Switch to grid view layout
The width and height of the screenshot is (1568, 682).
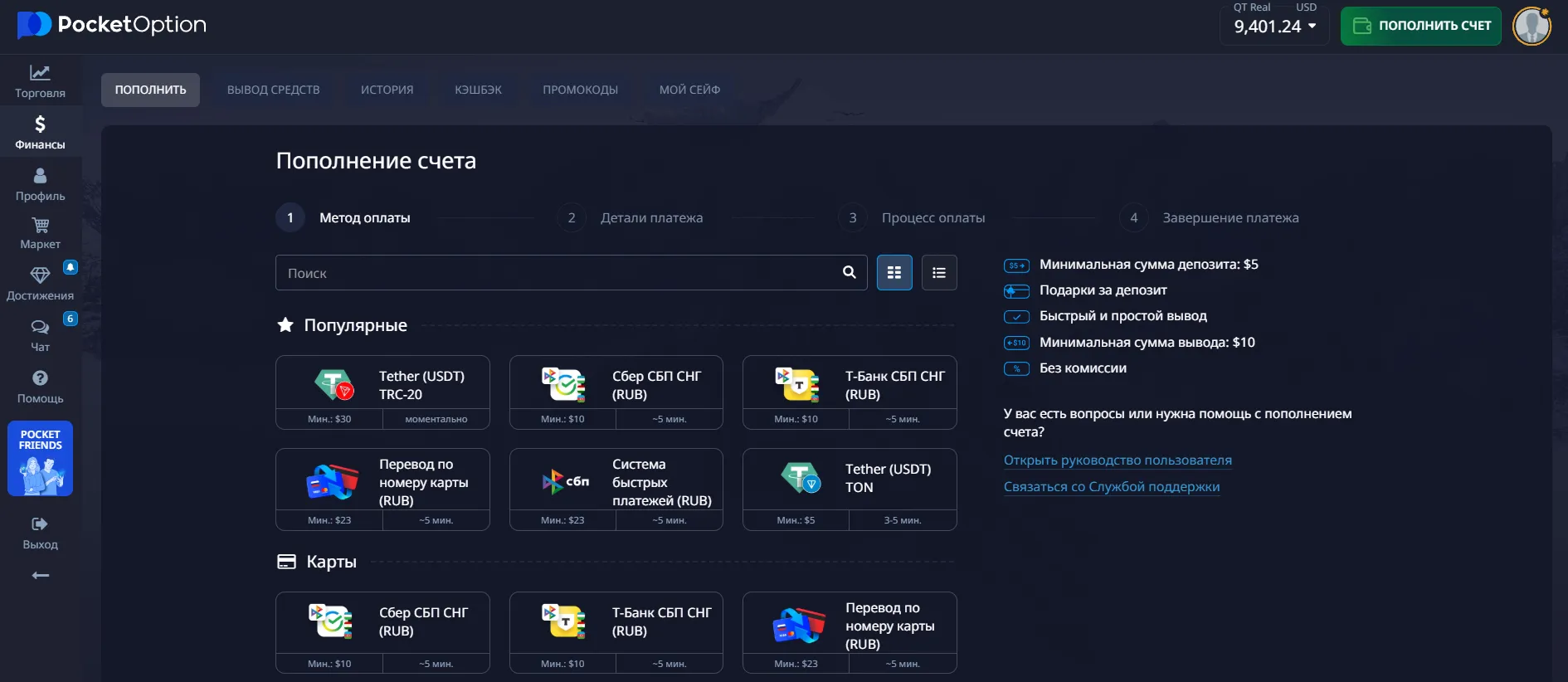(x=894, y=272)
